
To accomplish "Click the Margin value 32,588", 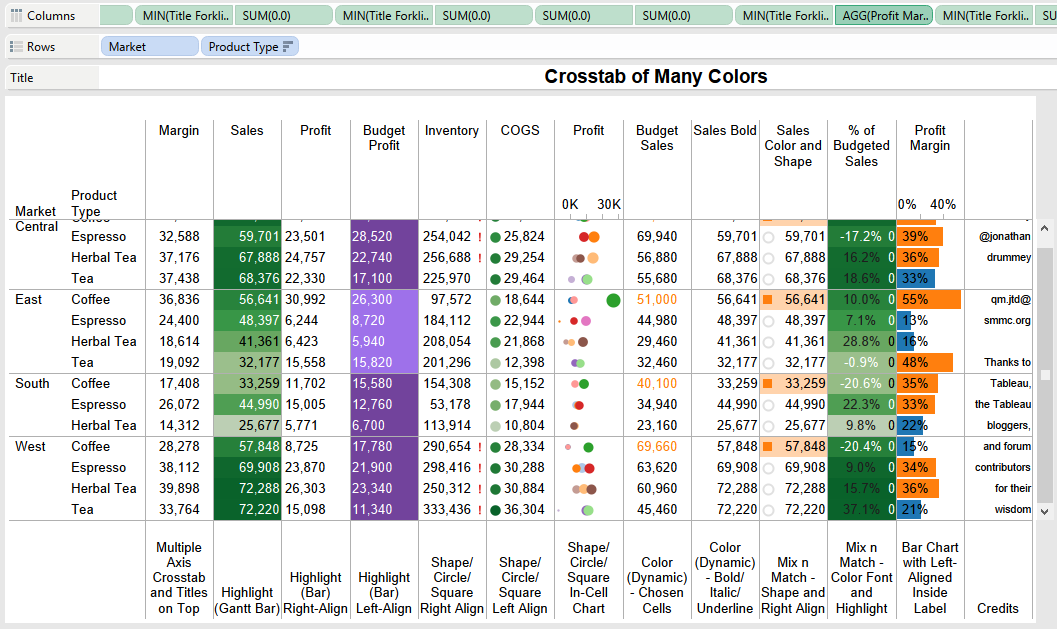I will tap(179, 237).
